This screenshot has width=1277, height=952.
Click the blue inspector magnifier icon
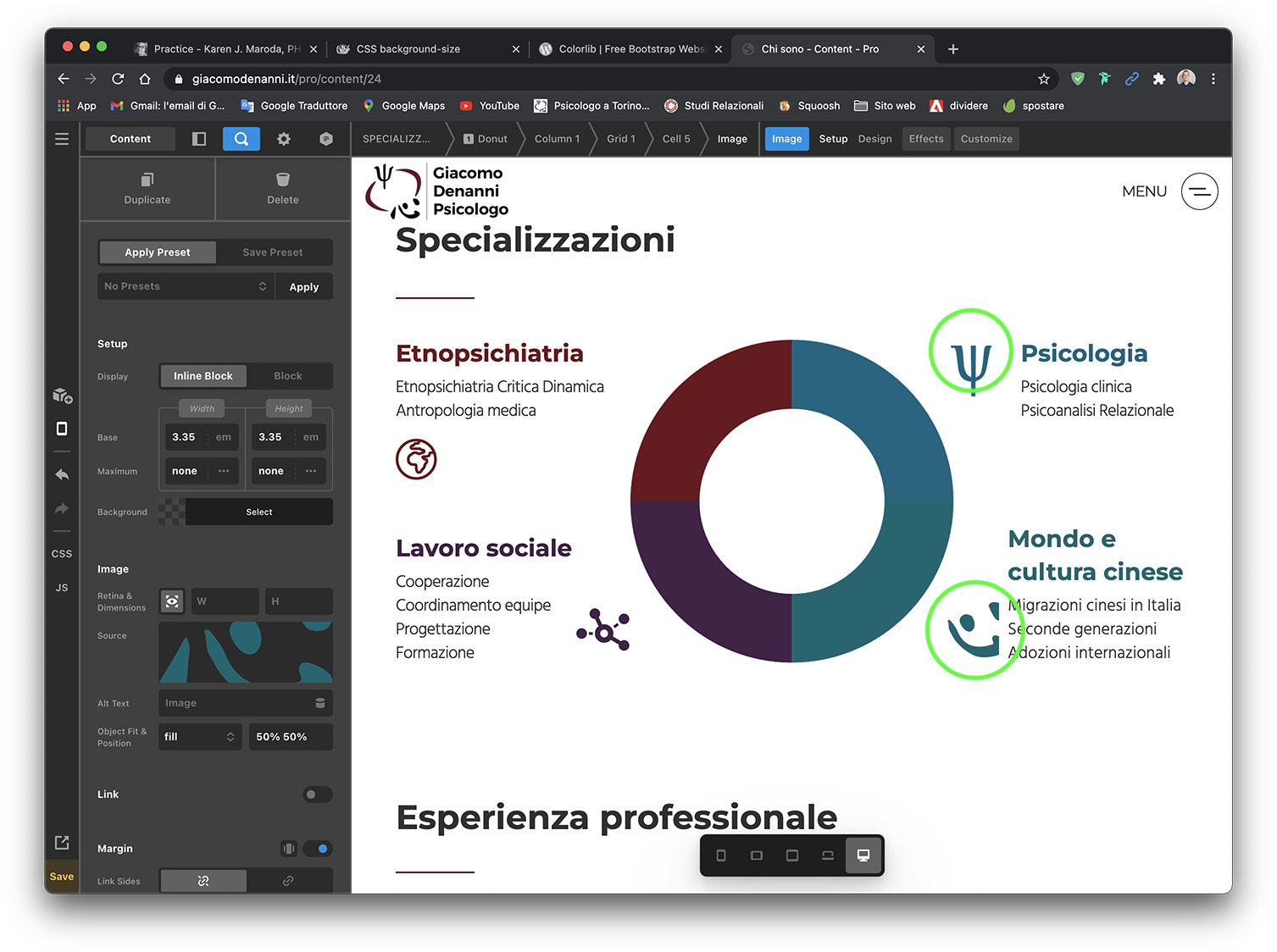(x=242, y=139)
